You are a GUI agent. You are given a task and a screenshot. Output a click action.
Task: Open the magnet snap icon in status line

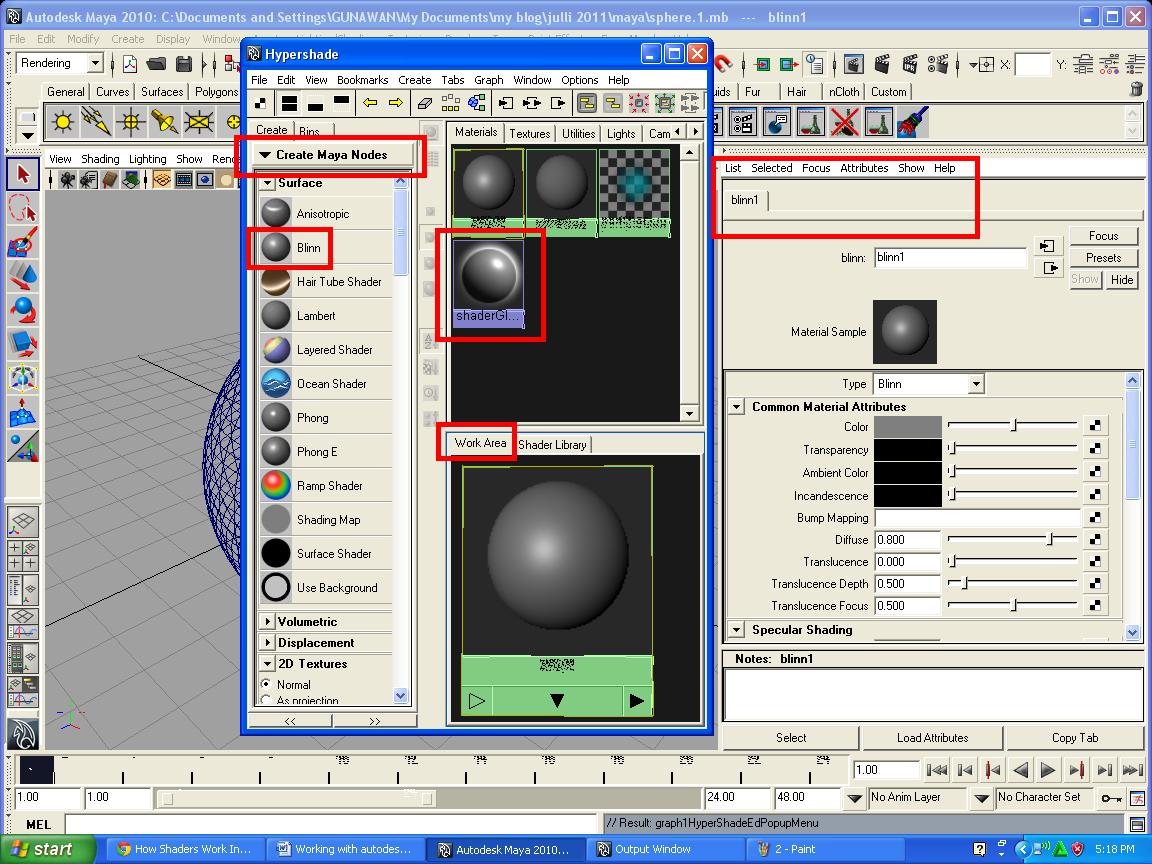click(724, 65)
